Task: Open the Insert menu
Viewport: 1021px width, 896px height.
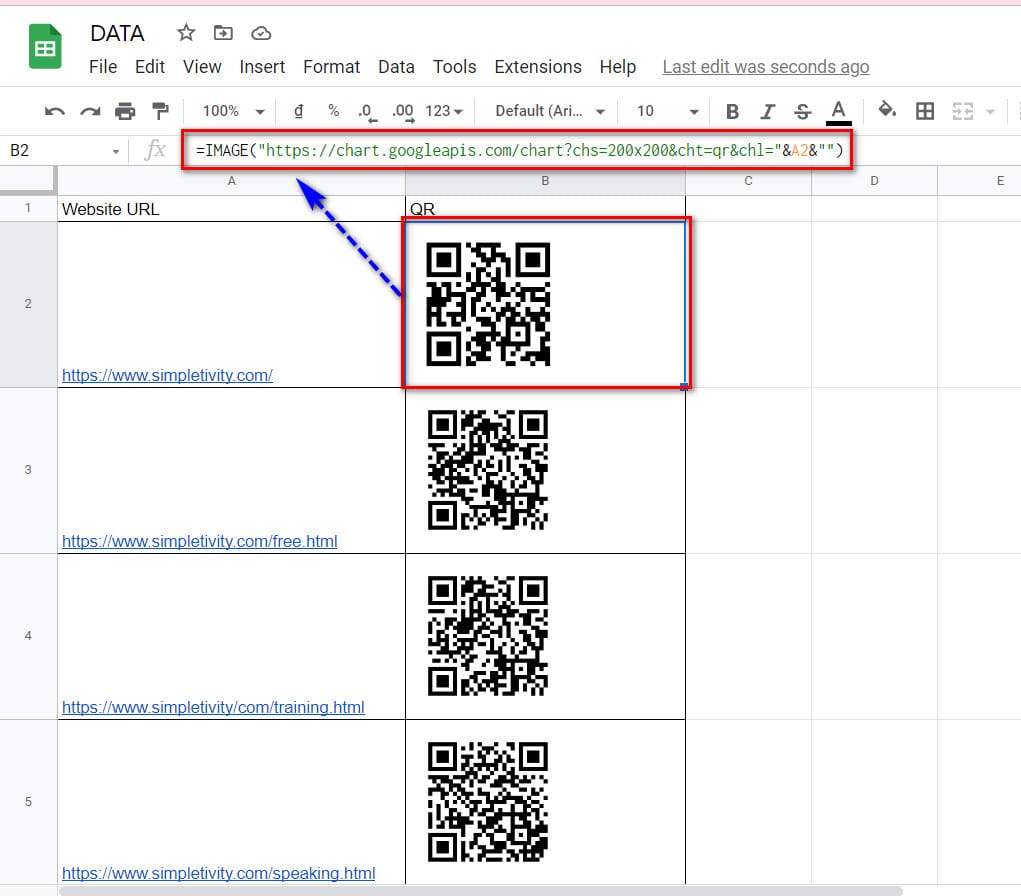Action: point(262,67)
